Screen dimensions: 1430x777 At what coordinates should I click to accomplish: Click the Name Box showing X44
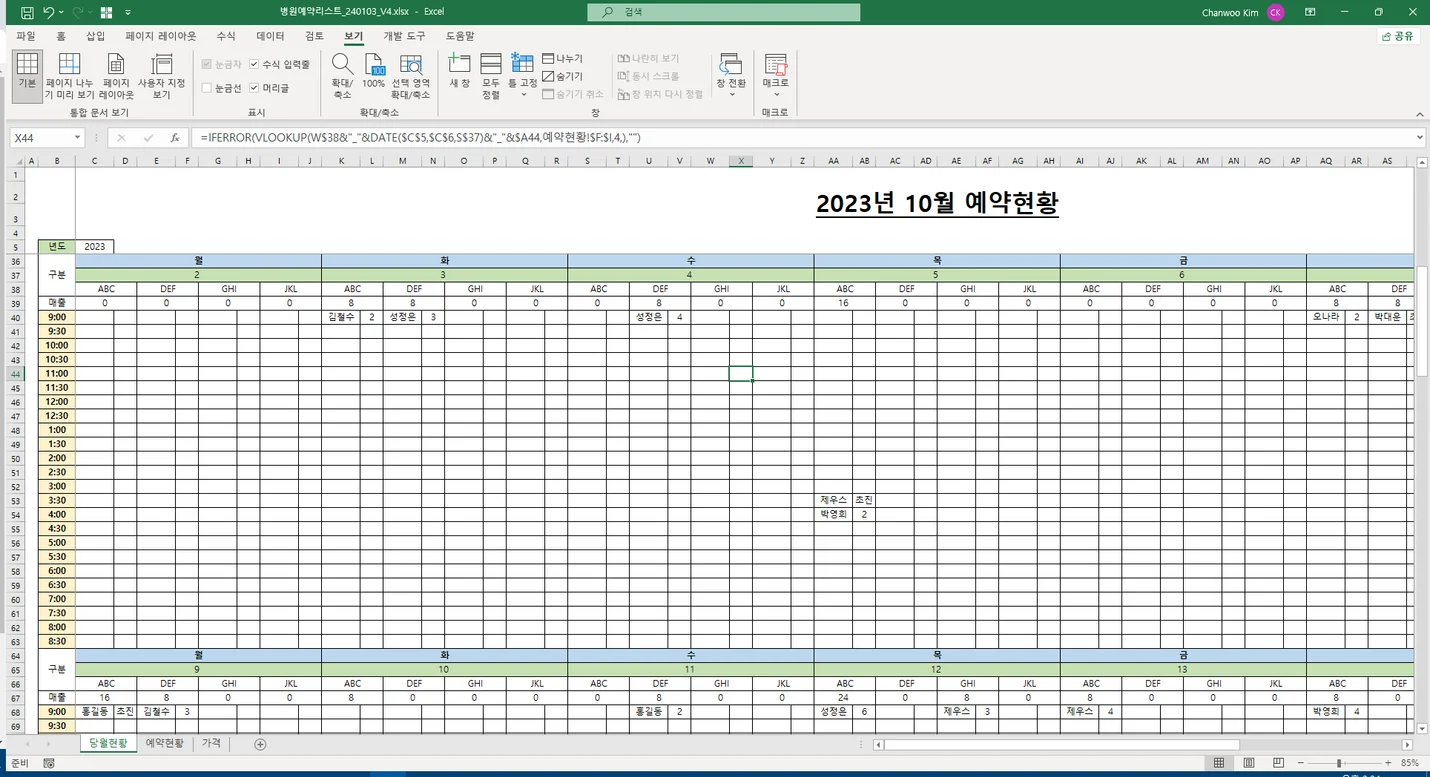point(40,138)
